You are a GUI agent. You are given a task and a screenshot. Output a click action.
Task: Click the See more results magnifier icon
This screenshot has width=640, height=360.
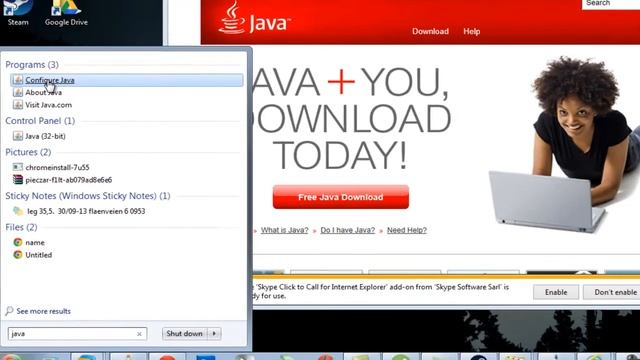tap(9, 311)
